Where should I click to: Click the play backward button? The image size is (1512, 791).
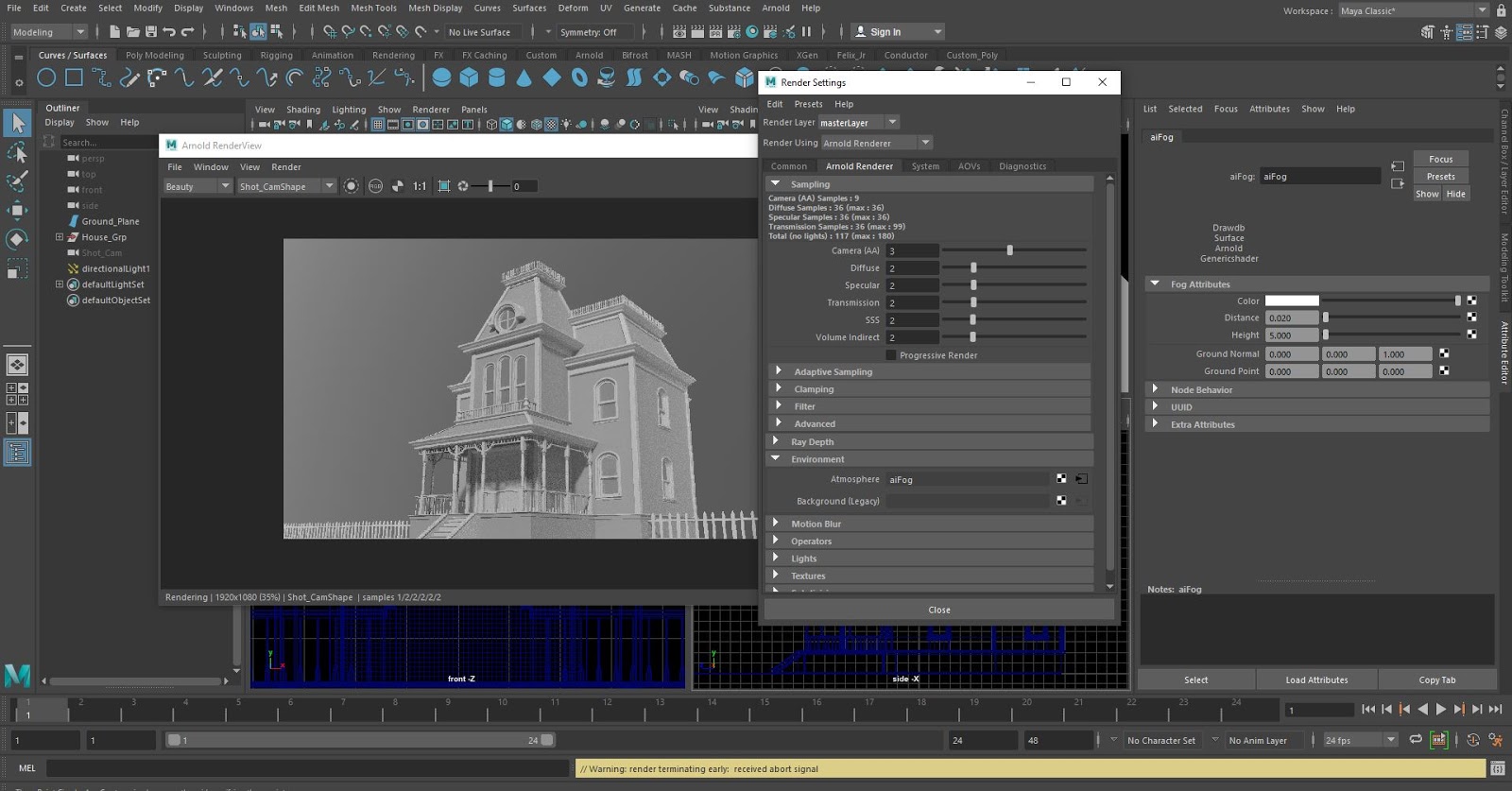(x=1423, y=709)
